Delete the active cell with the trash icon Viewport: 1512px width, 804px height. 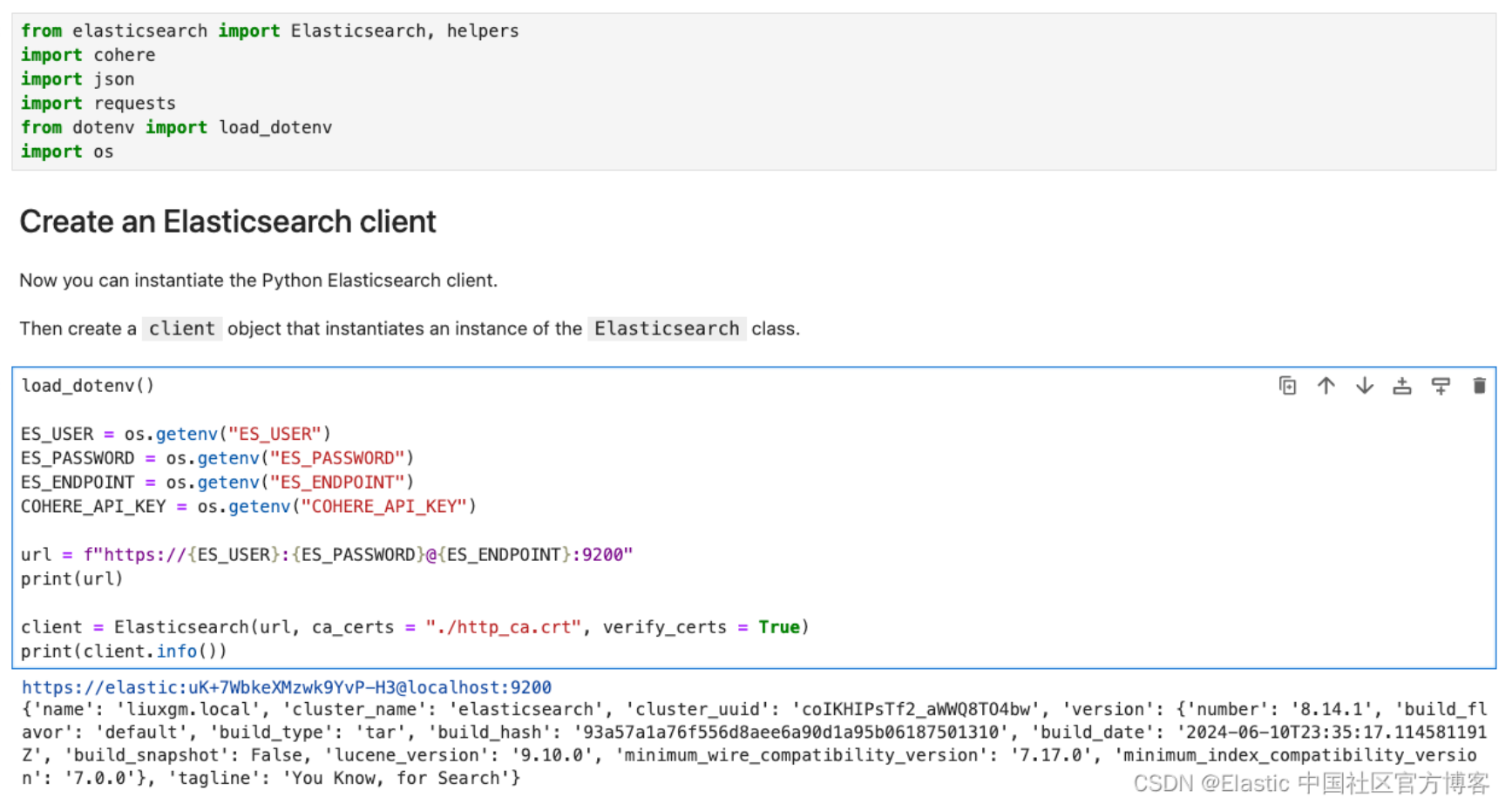point(1479,386)
